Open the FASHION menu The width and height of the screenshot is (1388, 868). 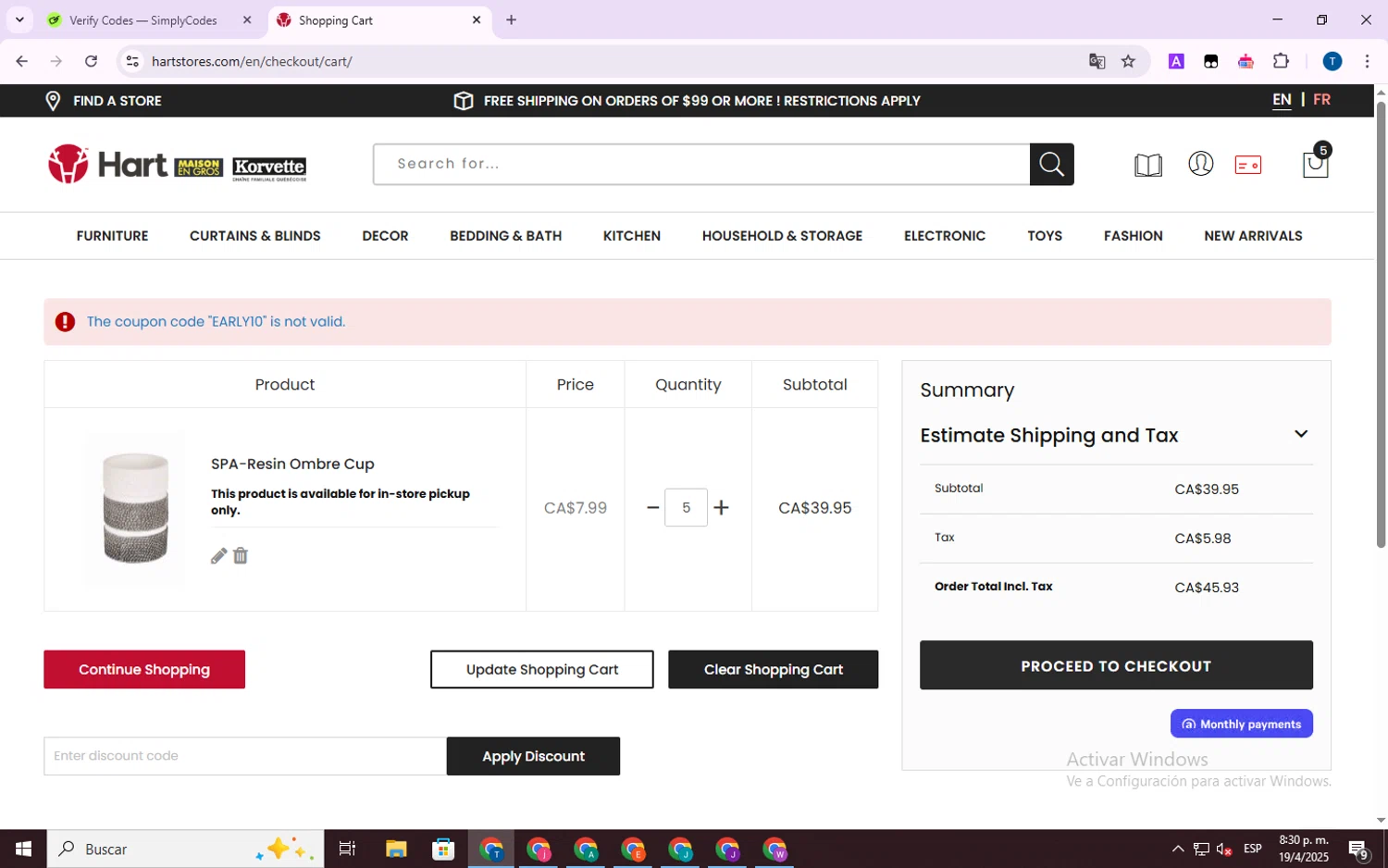(x=1134, y=236)
